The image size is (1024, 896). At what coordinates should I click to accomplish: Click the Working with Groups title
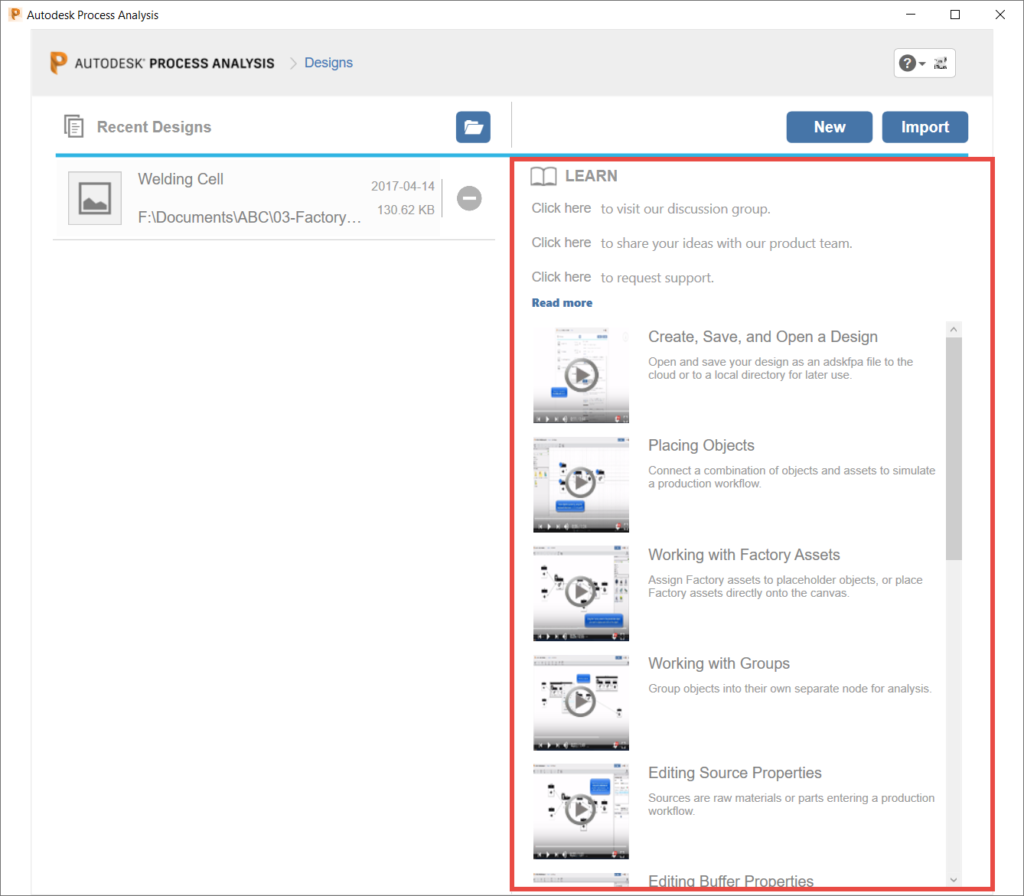tap(718, 664)
